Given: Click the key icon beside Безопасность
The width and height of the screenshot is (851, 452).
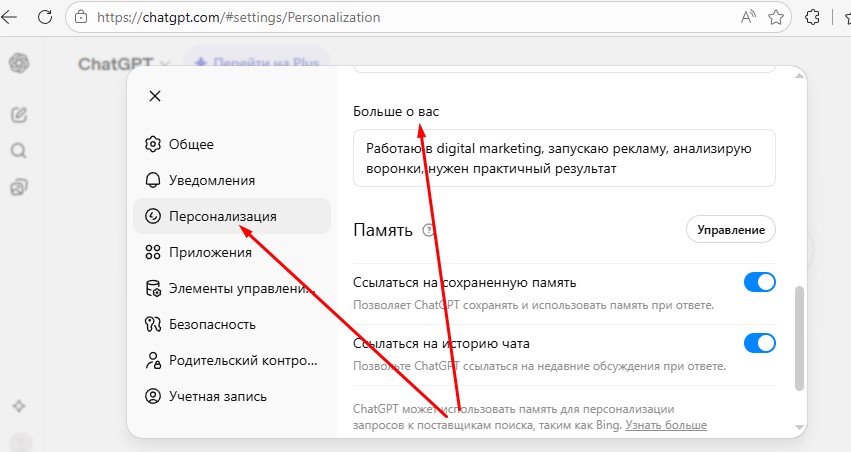Looking at the screenshot, I should [153, 324].
